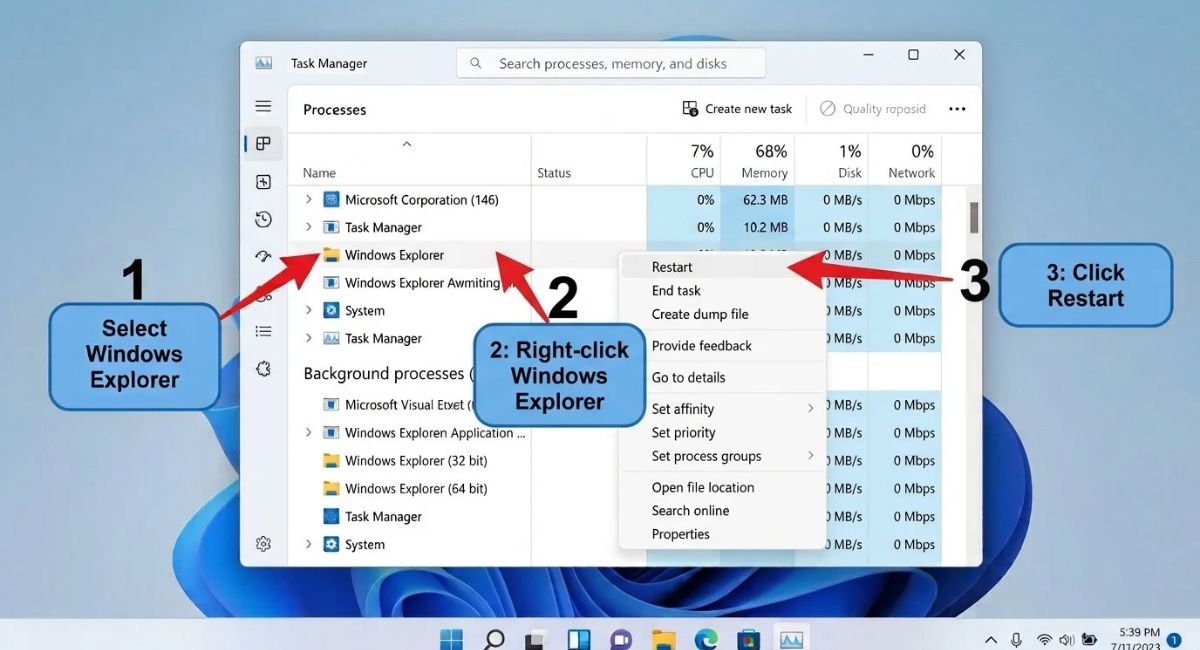Click the three-dot more options button

957,109
